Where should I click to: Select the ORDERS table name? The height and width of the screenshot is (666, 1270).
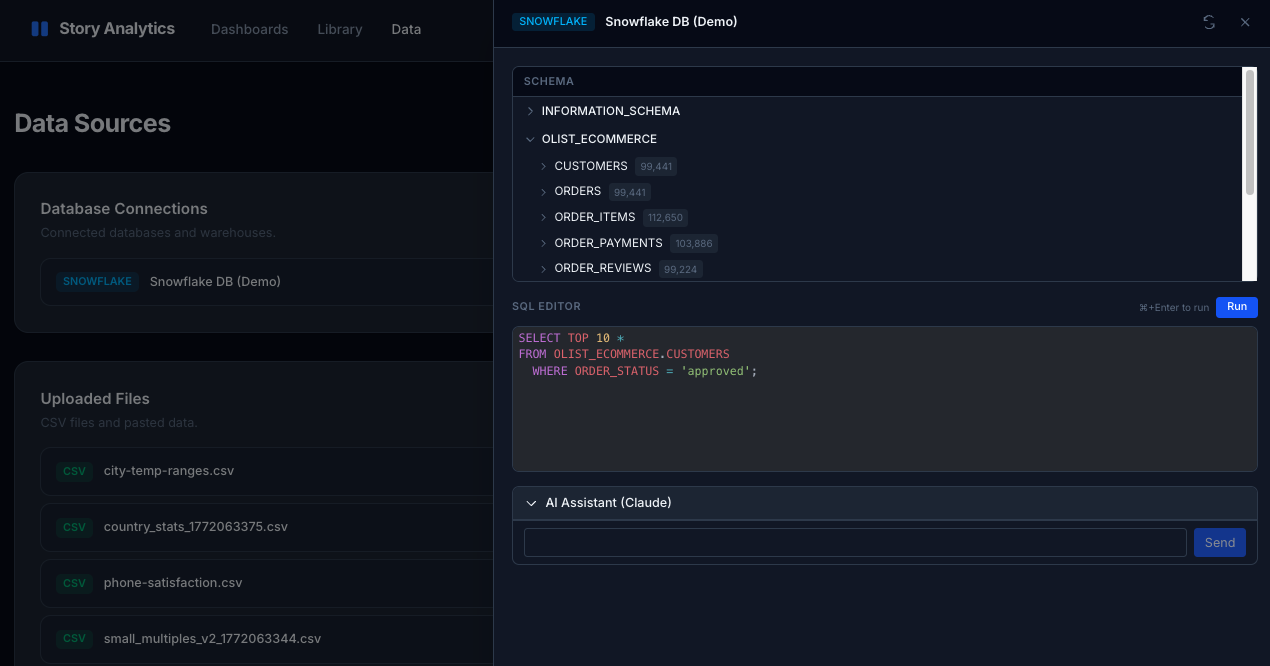click(x=578, y=191)
